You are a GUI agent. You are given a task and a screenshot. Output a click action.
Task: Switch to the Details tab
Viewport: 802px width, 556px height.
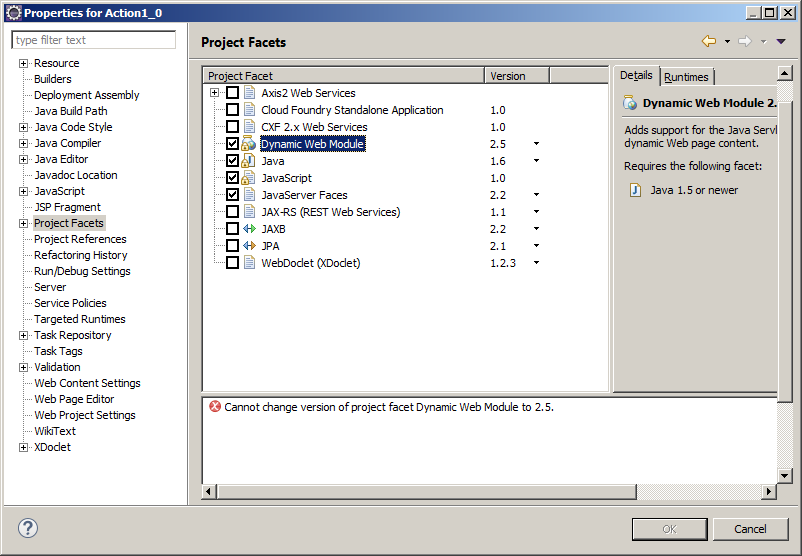click(636, 76)
